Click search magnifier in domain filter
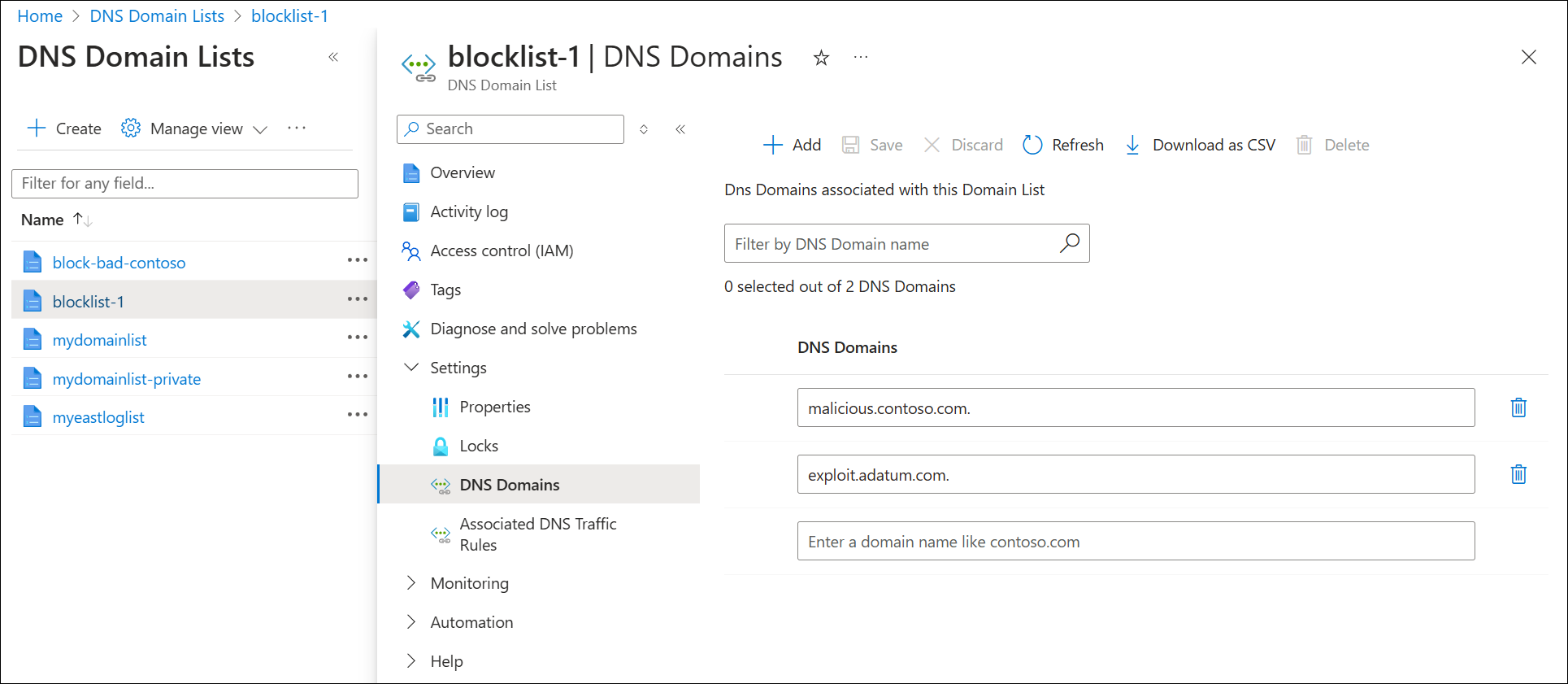 [1070, 243]
